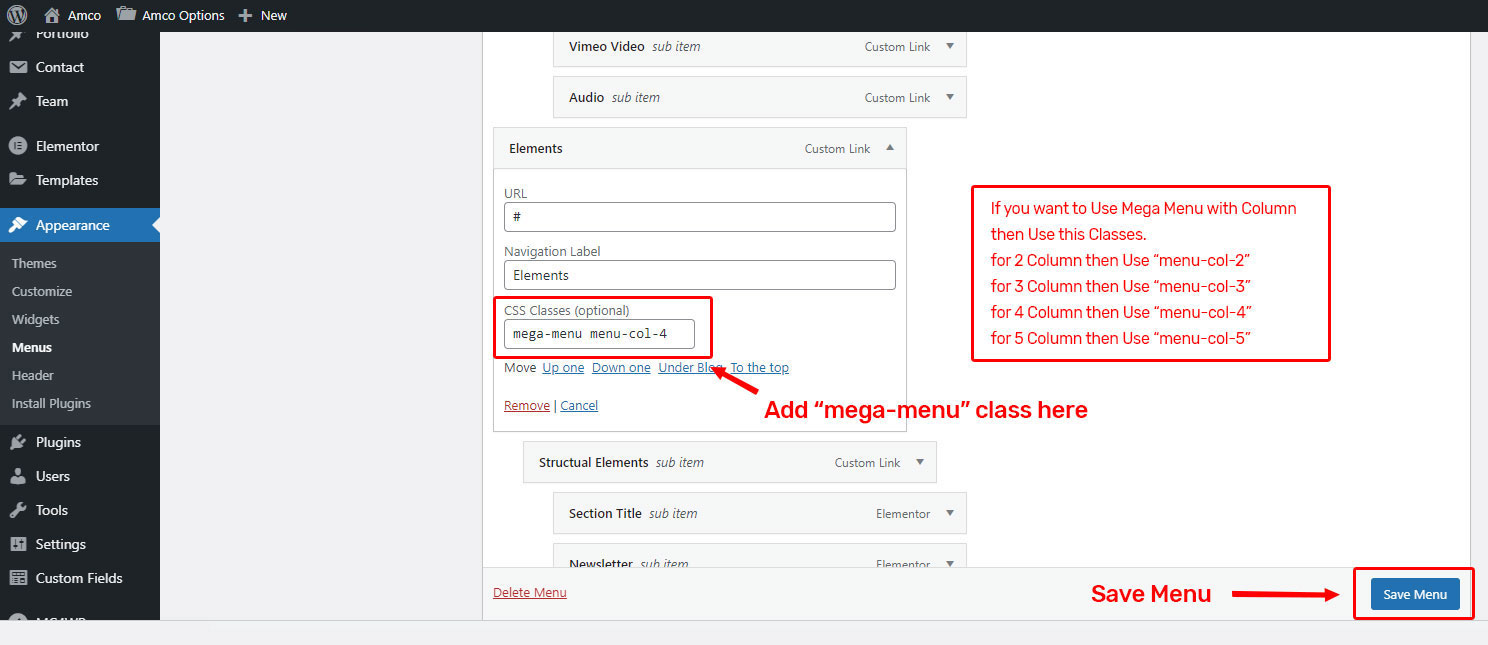Open Elementor from the sidebar icon
This screenshot has height=645, width=1488.
click(x=17, y=146)
